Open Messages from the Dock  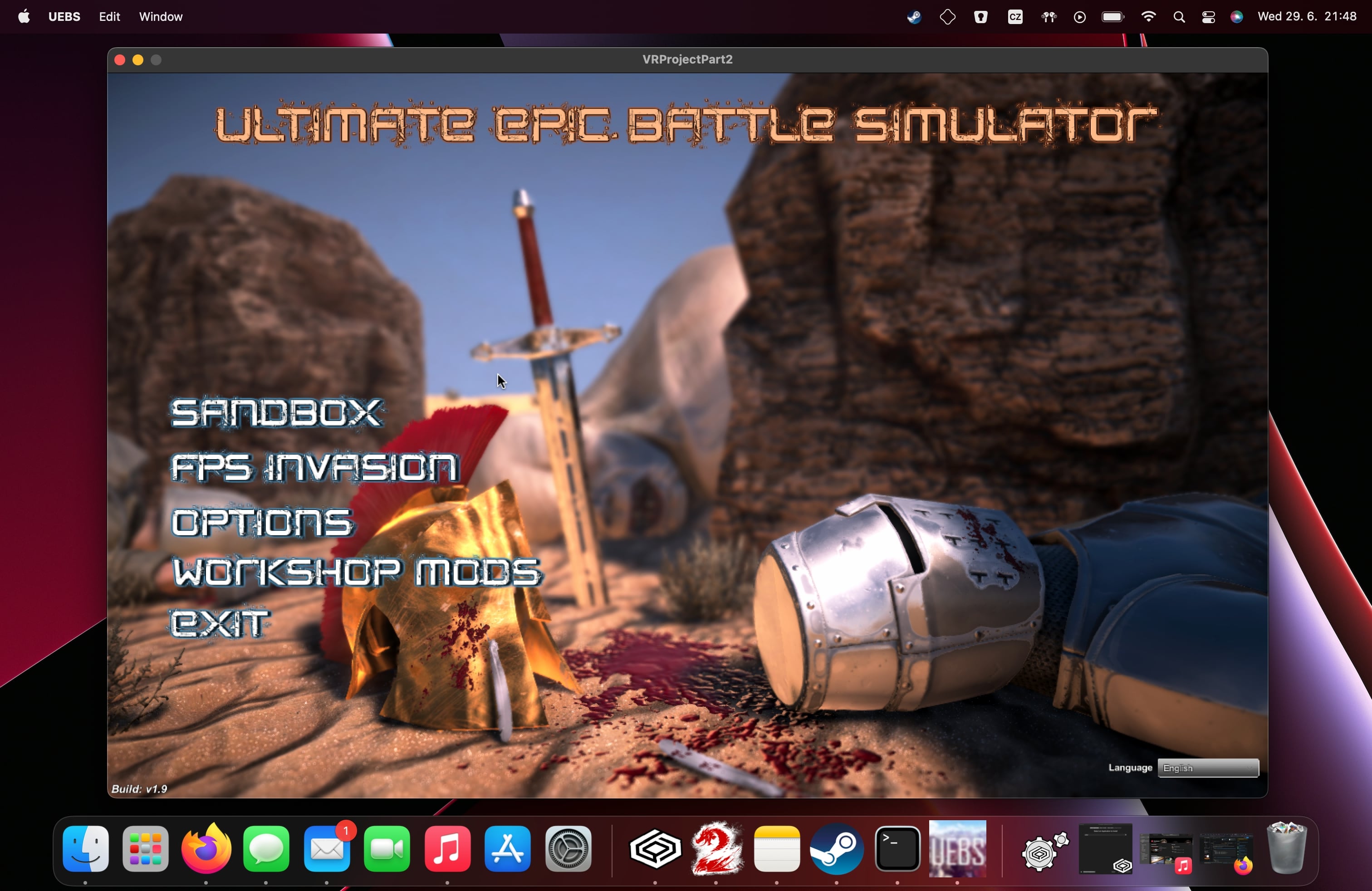click(266, 849)
